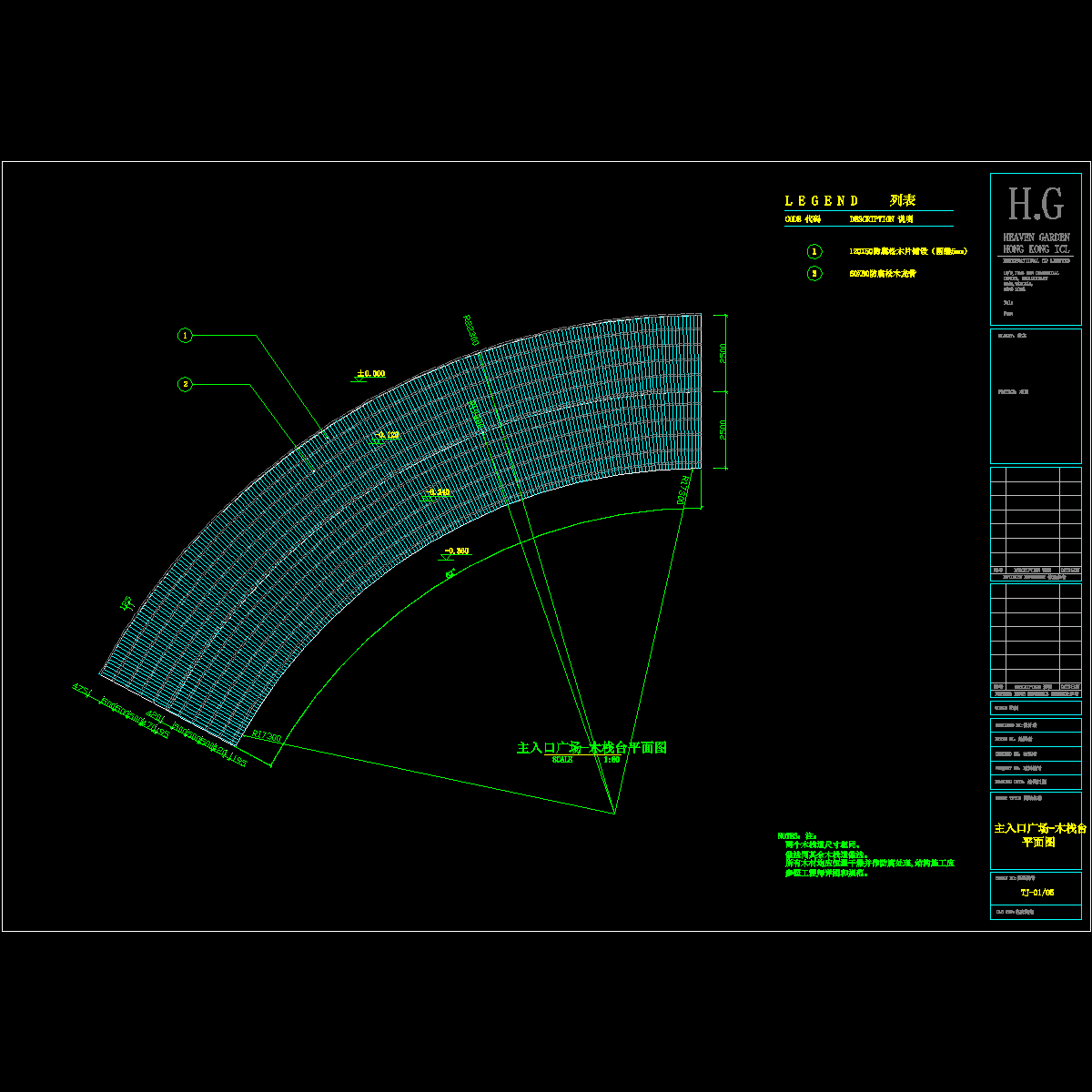Click callout bubble 1 on the plan
Image resolution: width=1092 pixels, height=1092 pixels.
coord(186,336)
